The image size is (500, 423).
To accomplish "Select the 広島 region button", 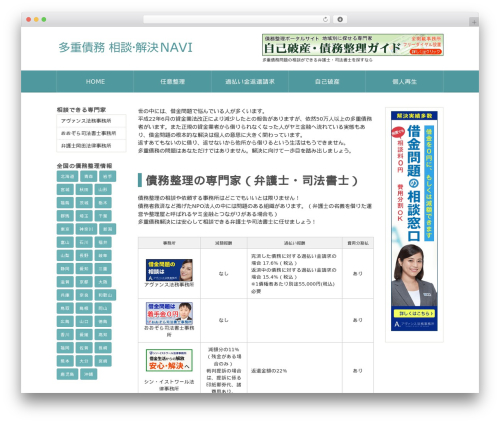I will point(65,321).
